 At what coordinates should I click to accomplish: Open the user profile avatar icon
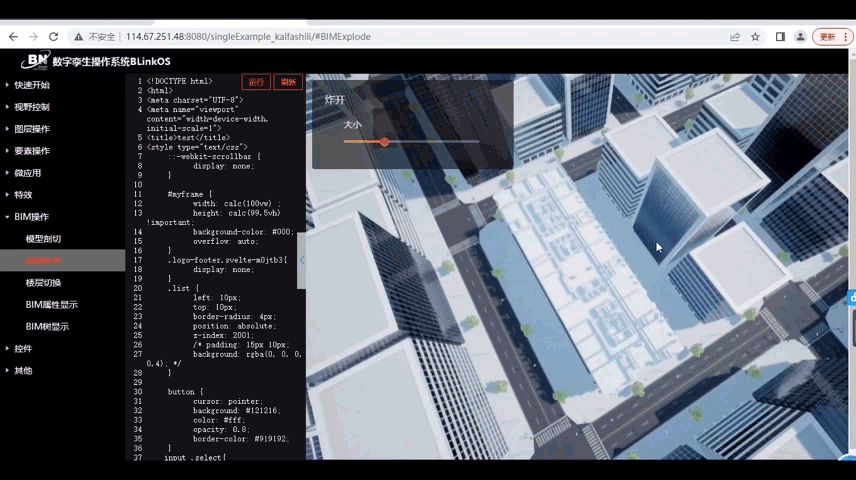pyautogui.click(x=800, y=37)
